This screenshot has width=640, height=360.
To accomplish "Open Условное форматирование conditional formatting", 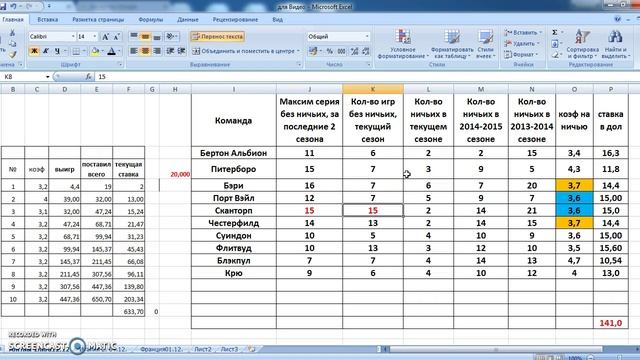I will [x=403, y=44].
